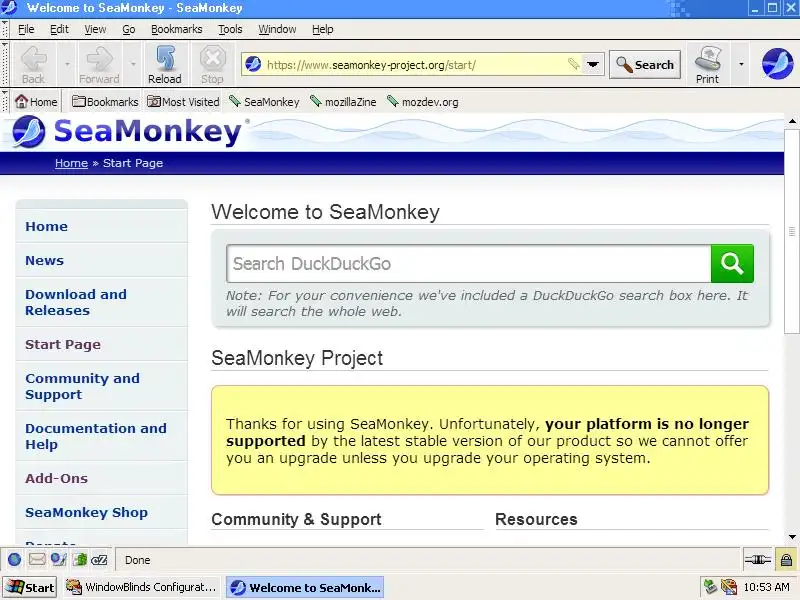Expand the URL bar history dropdown arrow
The image size is (800, 600).
592,64
